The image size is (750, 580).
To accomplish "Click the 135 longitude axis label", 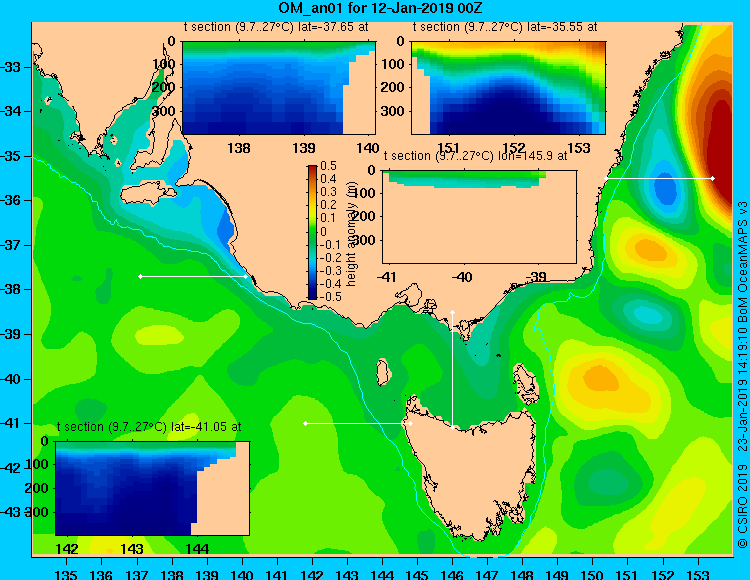I will (66, 575).
